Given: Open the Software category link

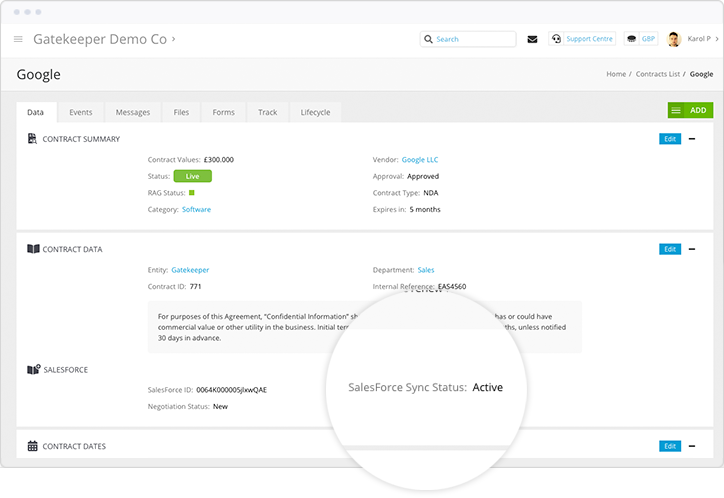Looking at the screenshot, I should (x=196, y=210).
